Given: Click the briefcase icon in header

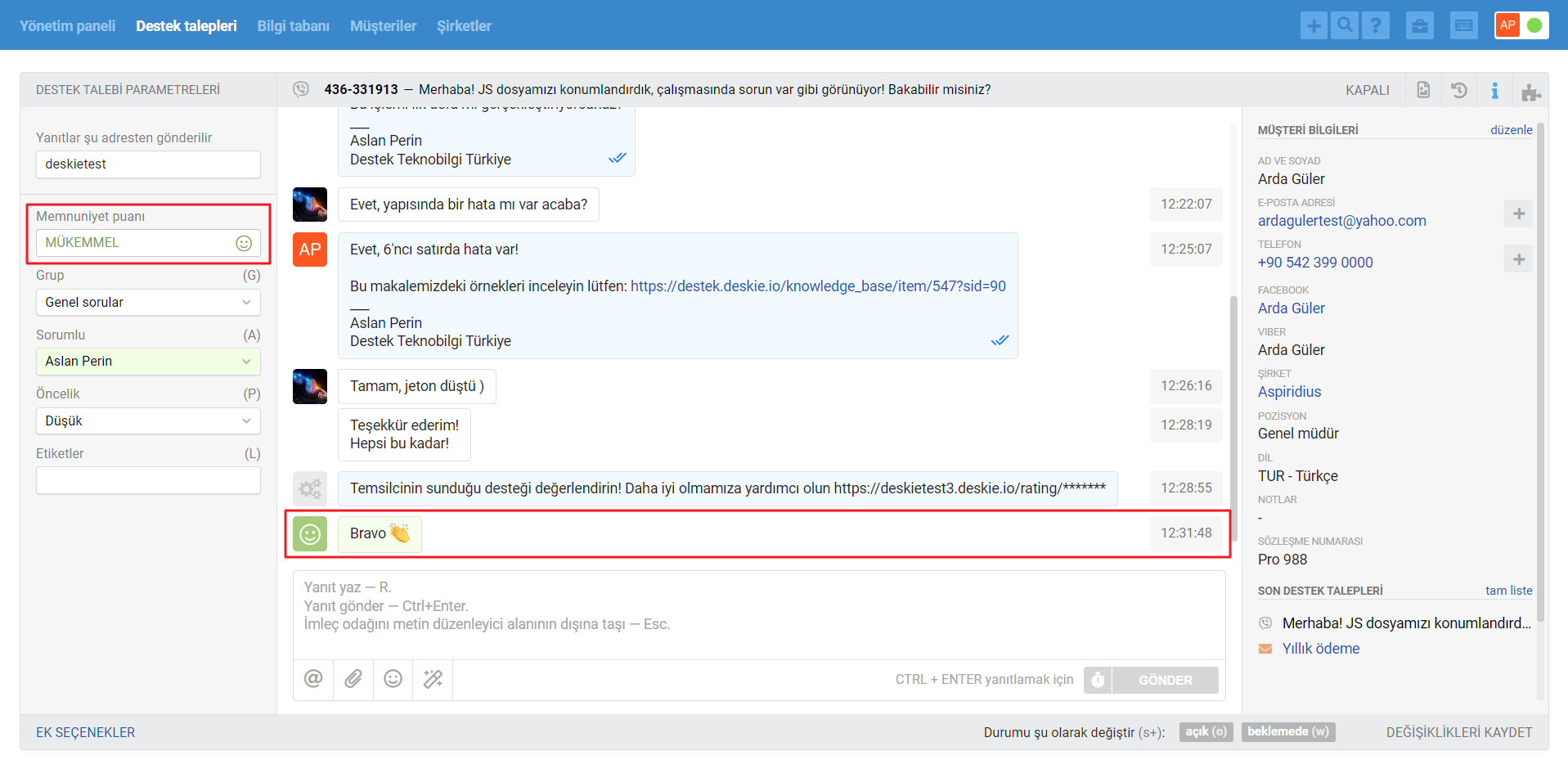Looking at the screenshot, I should pyautogui.click(x=1420, y=25).
